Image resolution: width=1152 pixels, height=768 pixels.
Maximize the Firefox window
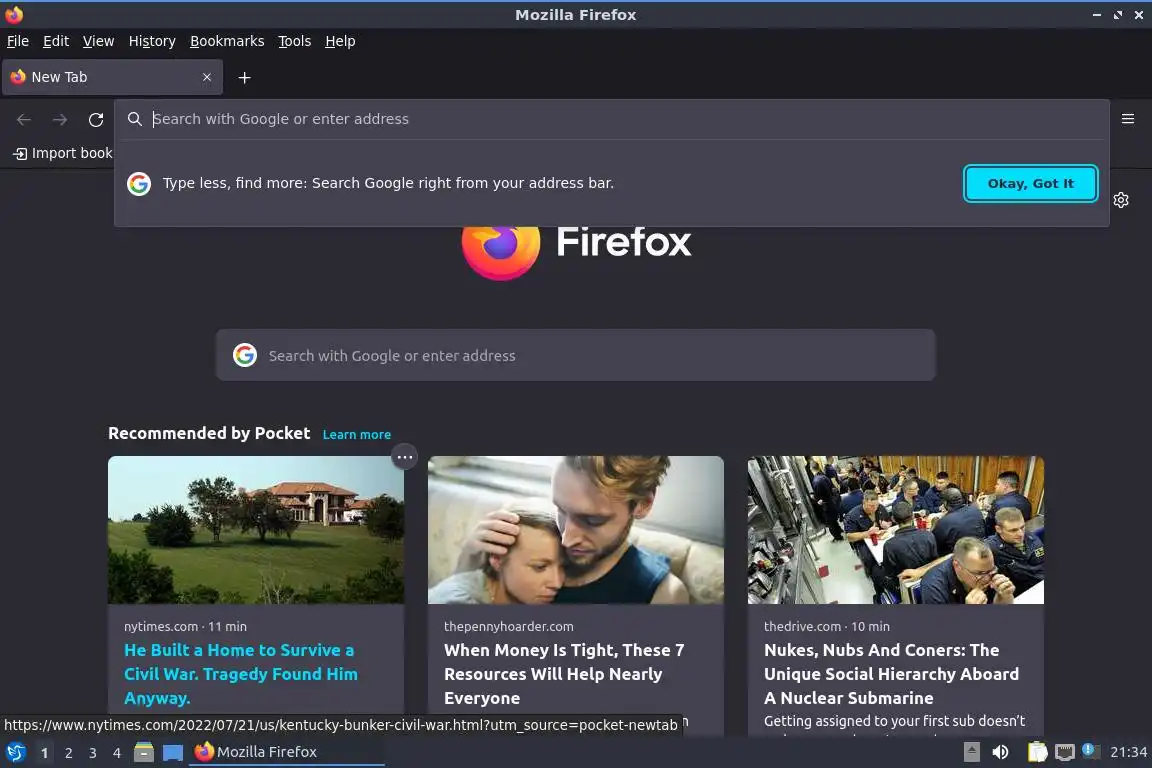point(1117,15)
